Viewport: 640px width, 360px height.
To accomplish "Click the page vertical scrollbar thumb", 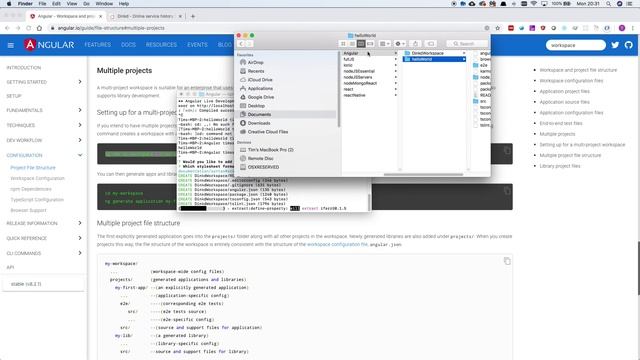I will [x=638, y=268].
